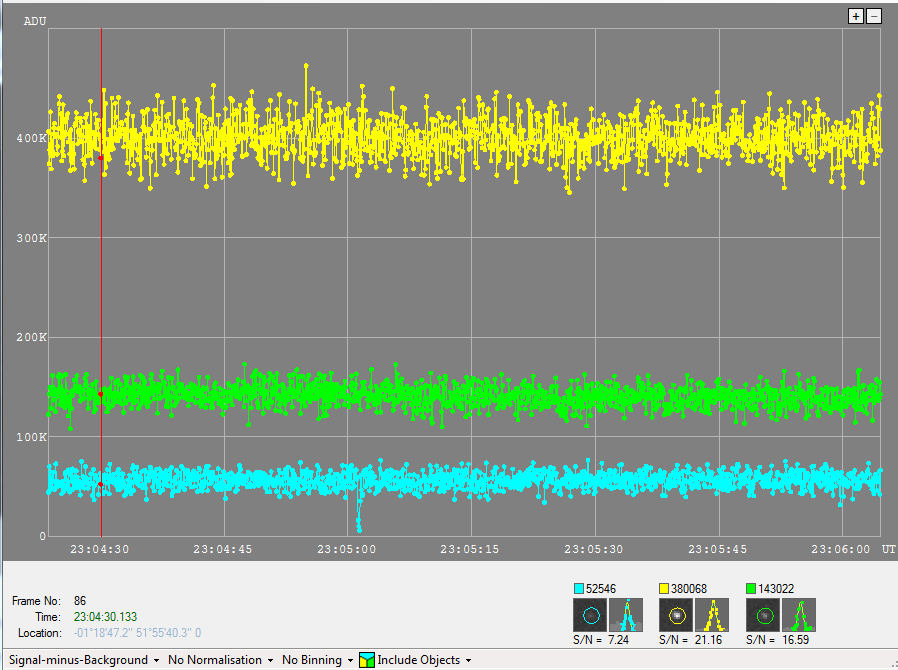Click the tall yellow peak before 23:05:00
This screenshot has width=898, height=670.
306,68
